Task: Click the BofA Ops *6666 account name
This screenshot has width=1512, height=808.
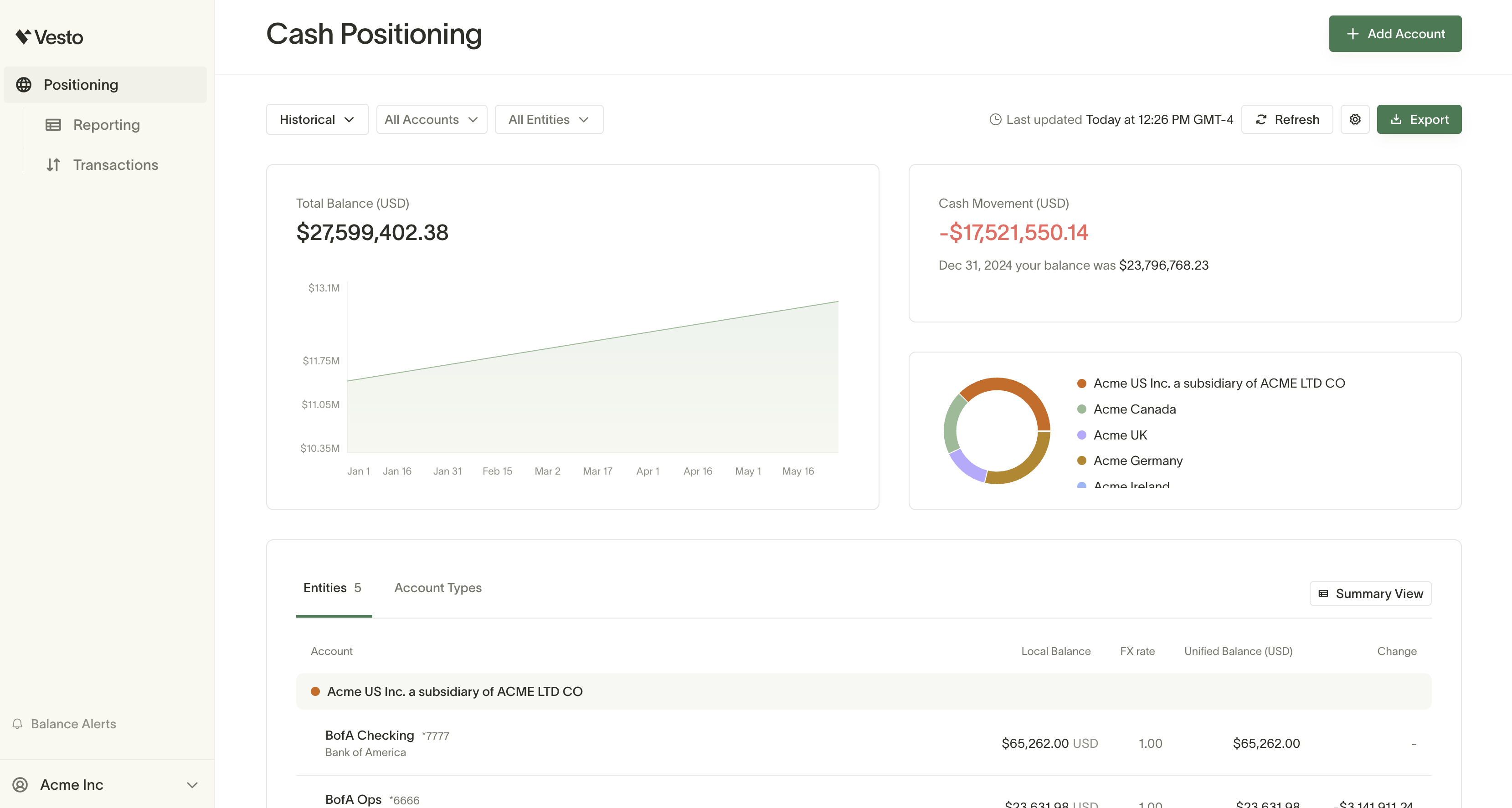Action: point(353,799)
